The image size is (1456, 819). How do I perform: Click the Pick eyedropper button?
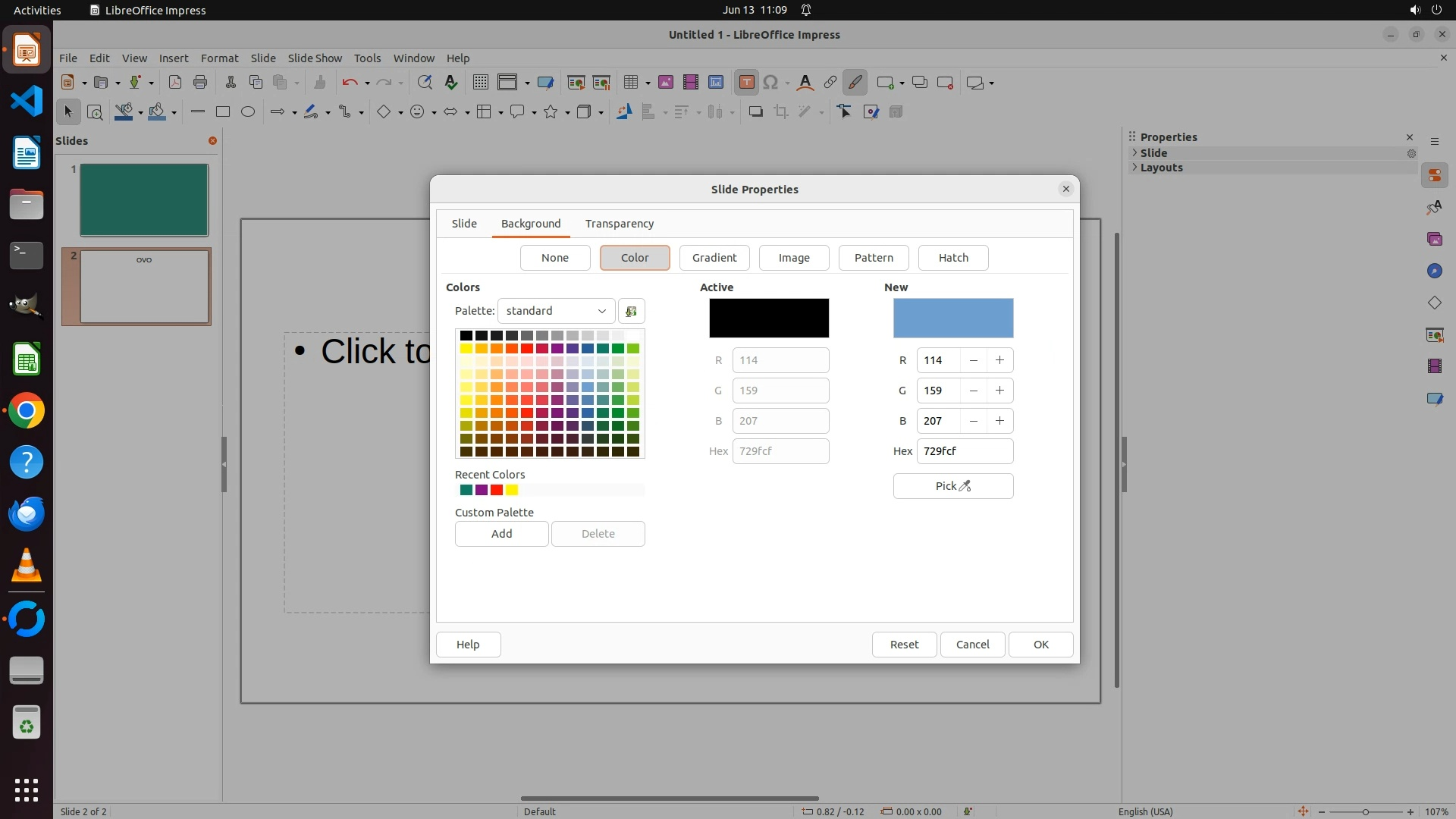(952, 486)
